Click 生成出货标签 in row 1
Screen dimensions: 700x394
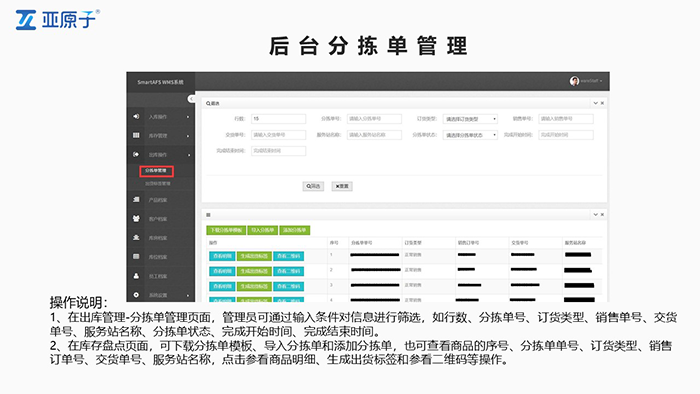[x=254, y=256]
